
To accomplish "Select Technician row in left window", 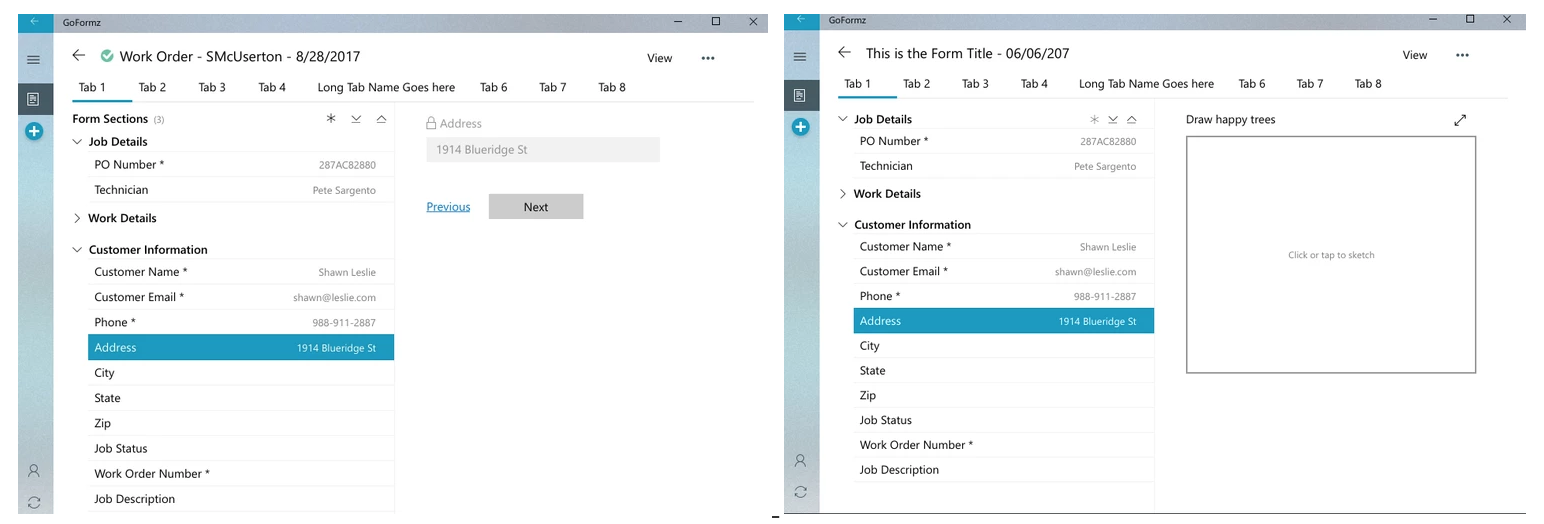I will pos(241,190).
